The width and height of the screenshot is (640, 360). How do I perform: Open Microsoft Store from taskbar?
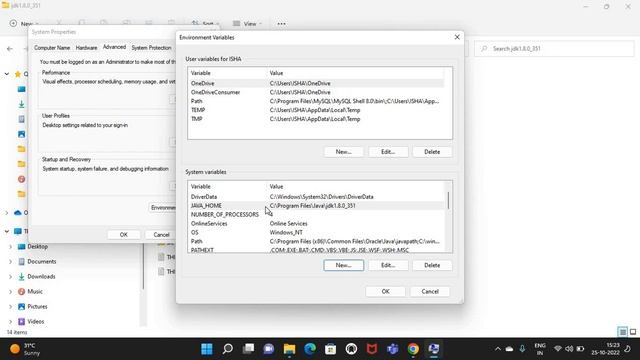click(331, 349)
